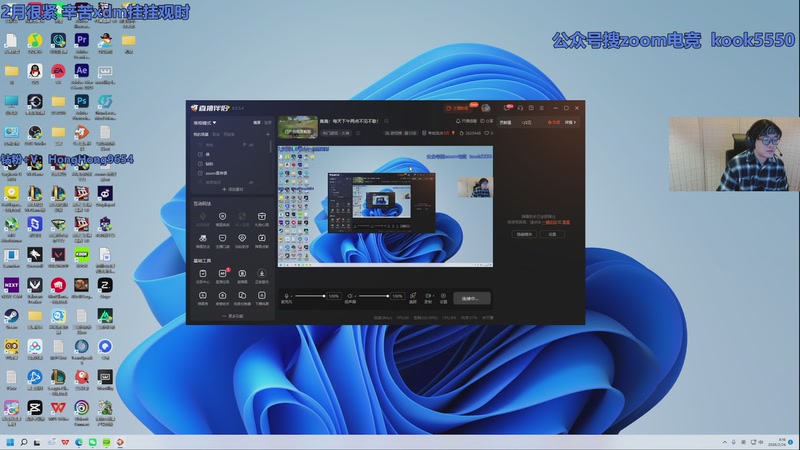The width and height of the screenshot is (800, 450).
Task: Expand the 常规模式 mode dropdown
Action: [206, 122]
